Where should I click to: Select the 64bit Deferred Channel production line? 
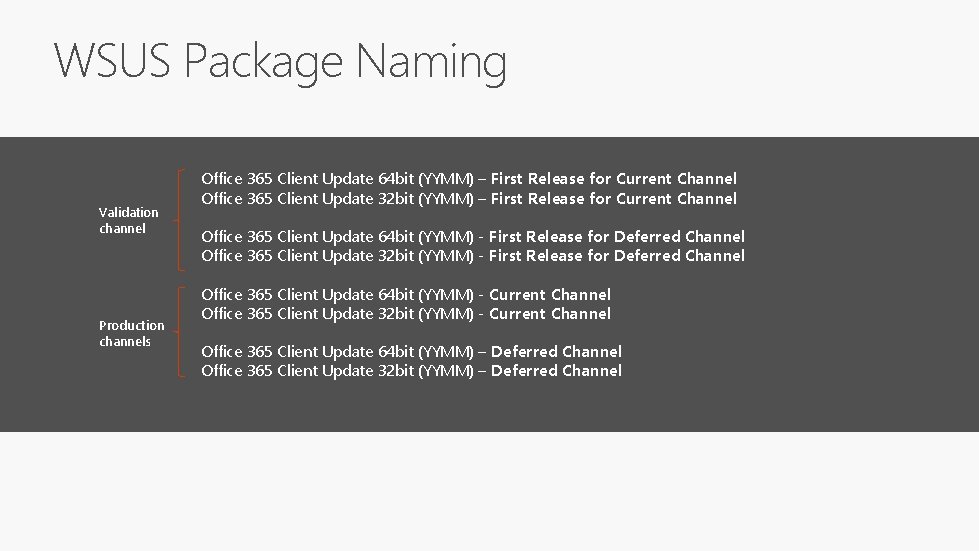[x=411, y=352]
